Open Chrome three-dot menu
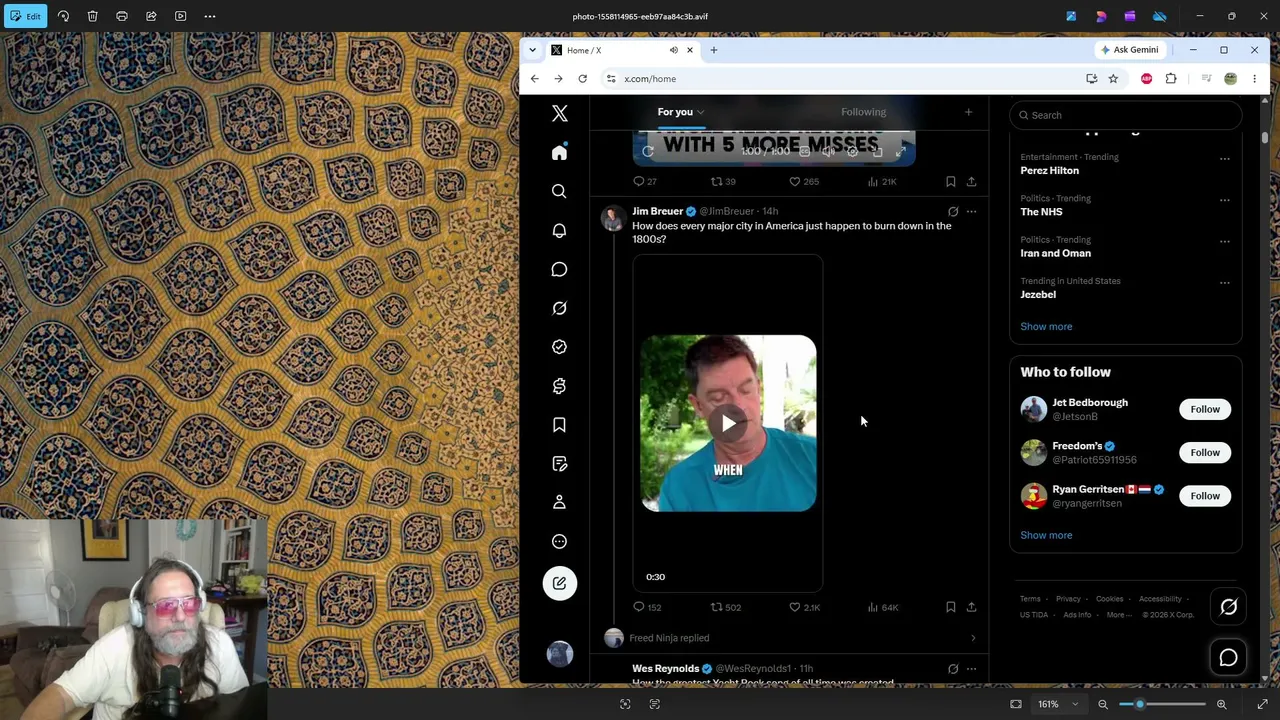Image resolution: width=1280 pixels, height=720 pixels. pos(1254,79)
